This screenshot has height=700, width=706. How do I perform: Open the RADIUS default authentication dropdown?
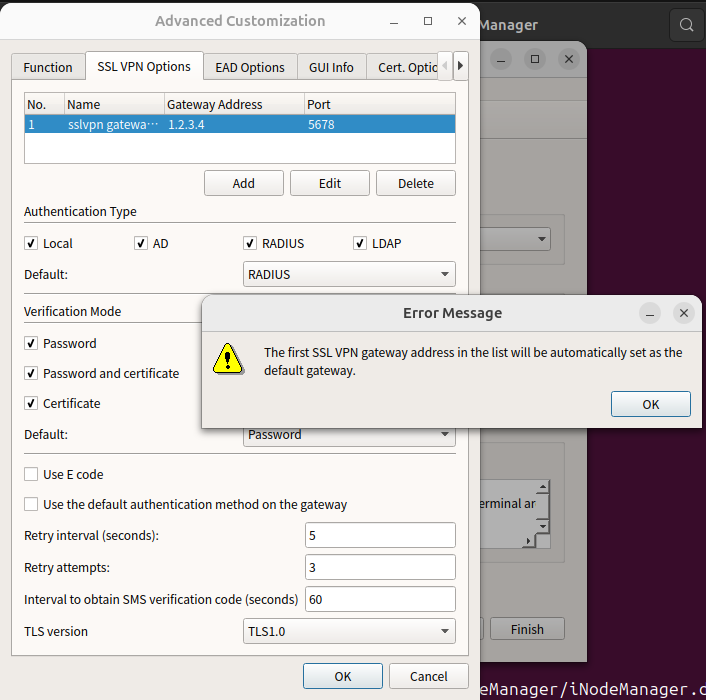(x=349, y=274)
